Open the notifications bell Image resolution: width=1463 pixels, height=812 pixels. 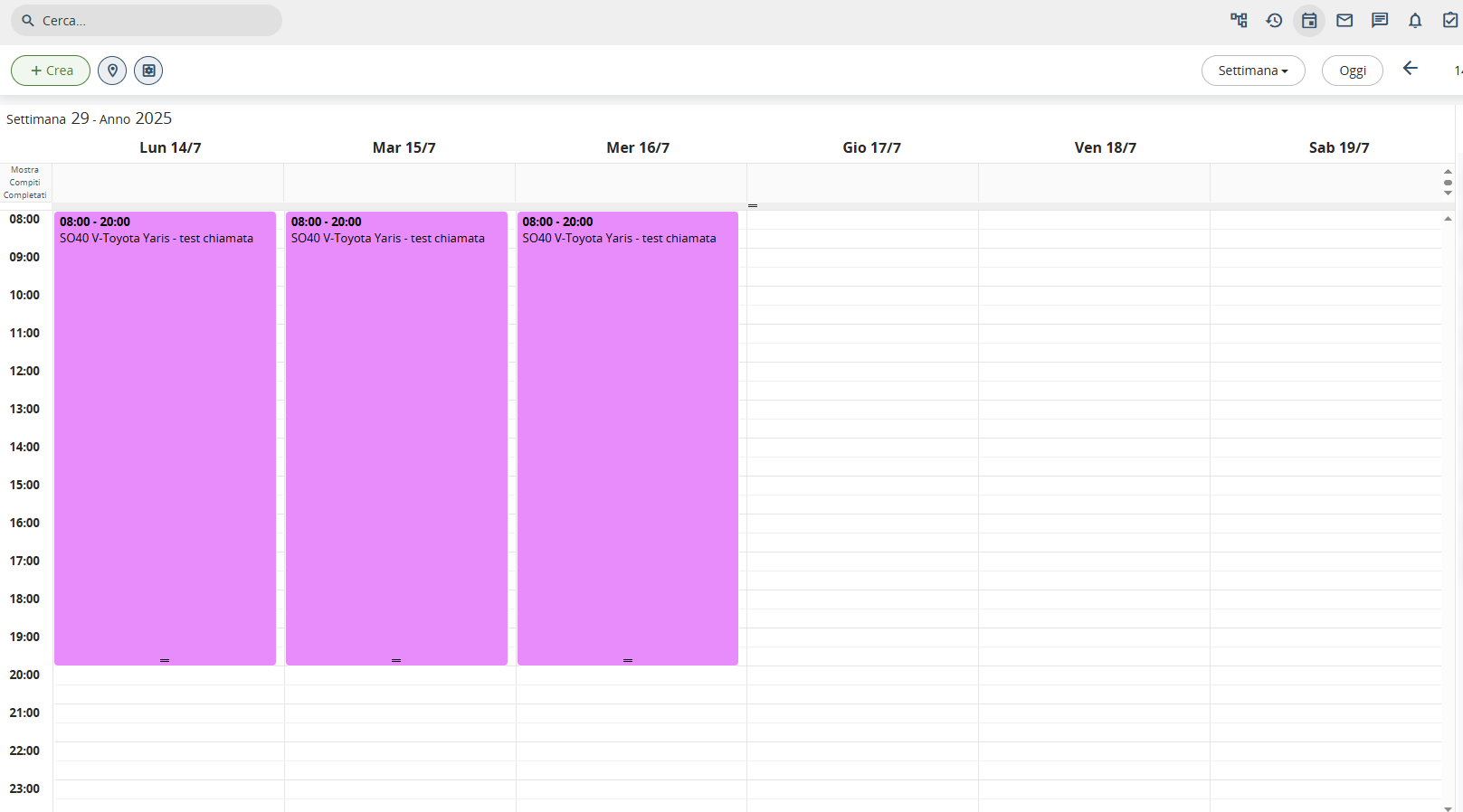click(x=1415, y=20)
